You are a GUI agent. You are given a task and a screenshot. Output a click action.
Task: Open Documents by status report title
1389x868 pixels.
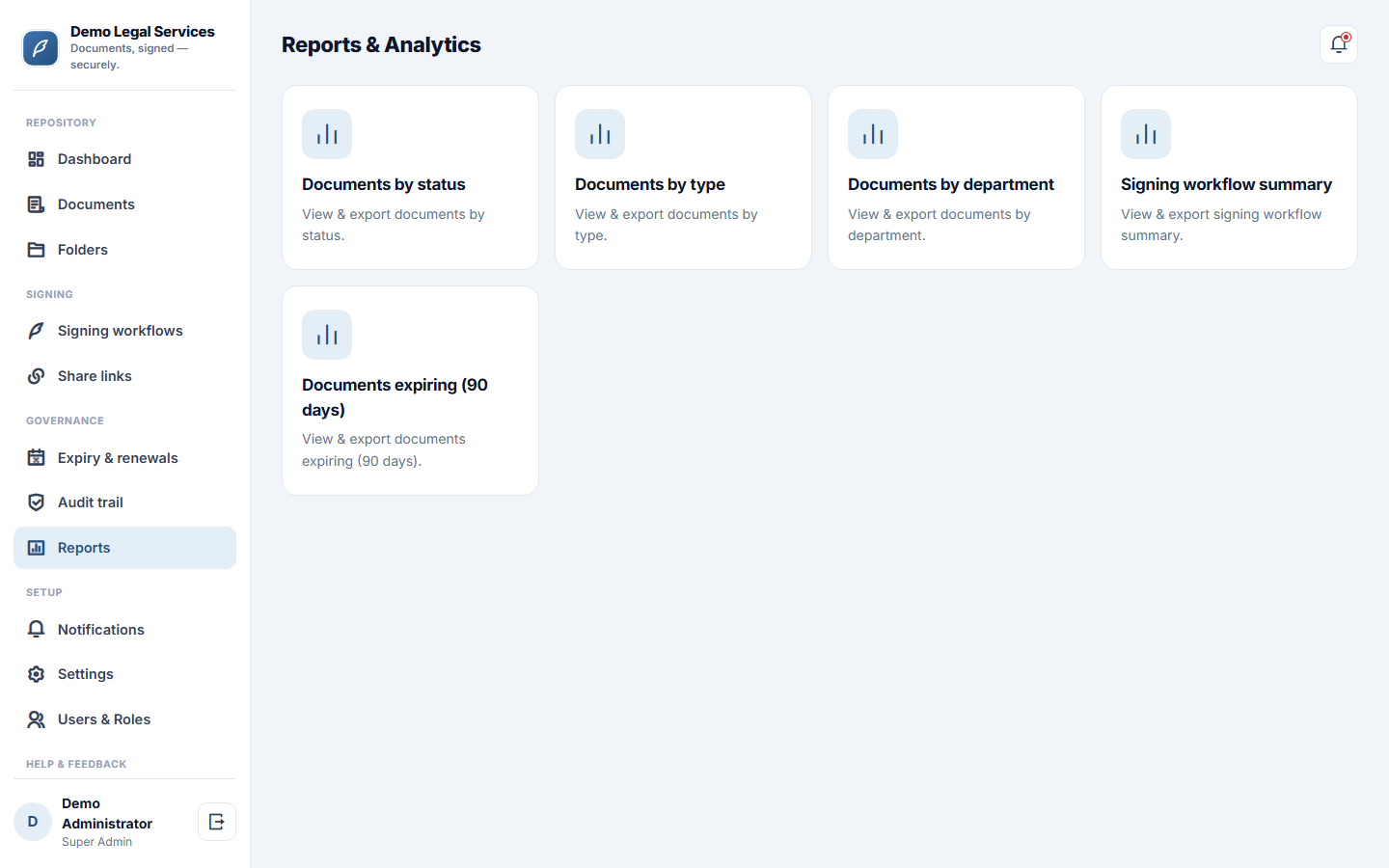[384, 184]
